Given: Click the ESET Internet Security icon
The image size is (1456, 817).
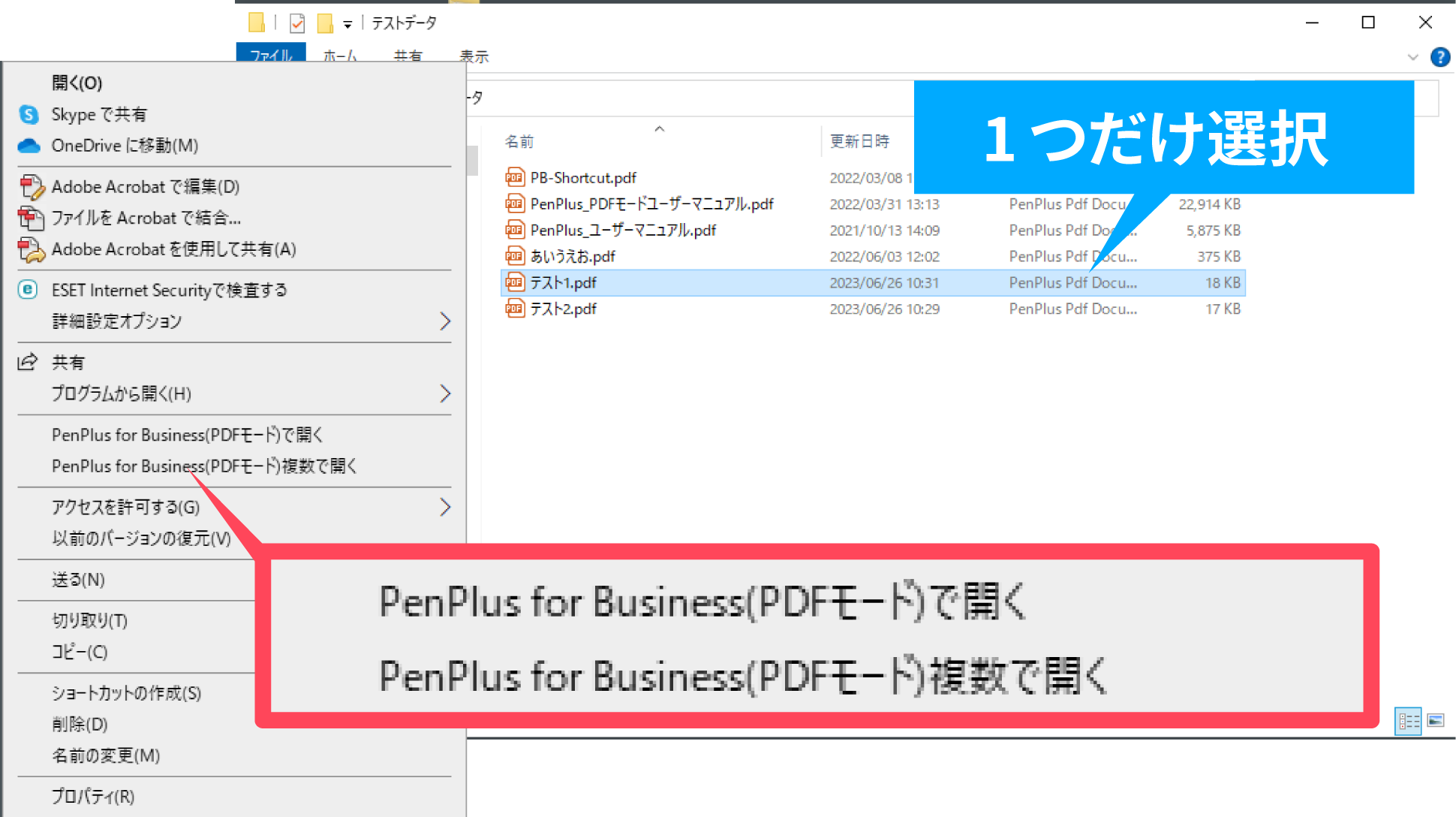Looking at the screenshot, I should pos(28,289).
